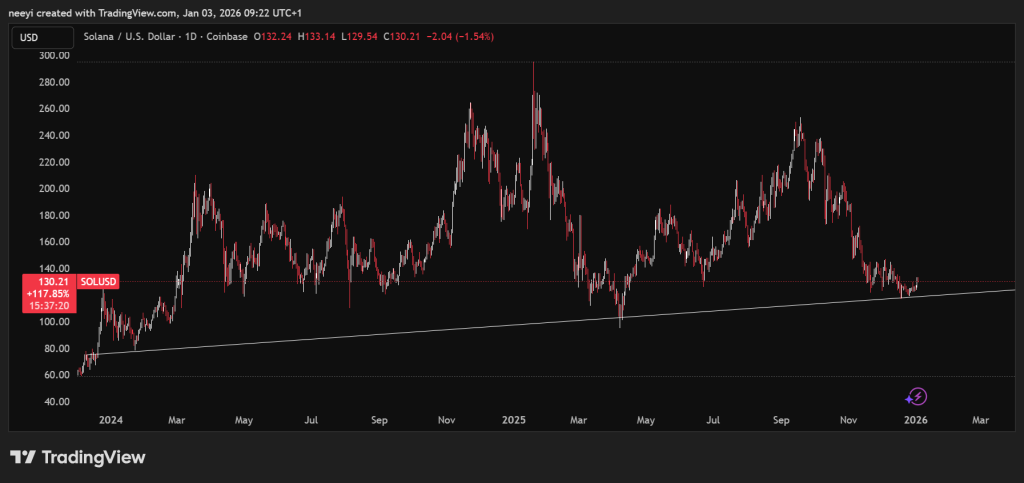1024x483 pixels.
Task: Click the TradingView logo icon
Action: tap(24, 457)
